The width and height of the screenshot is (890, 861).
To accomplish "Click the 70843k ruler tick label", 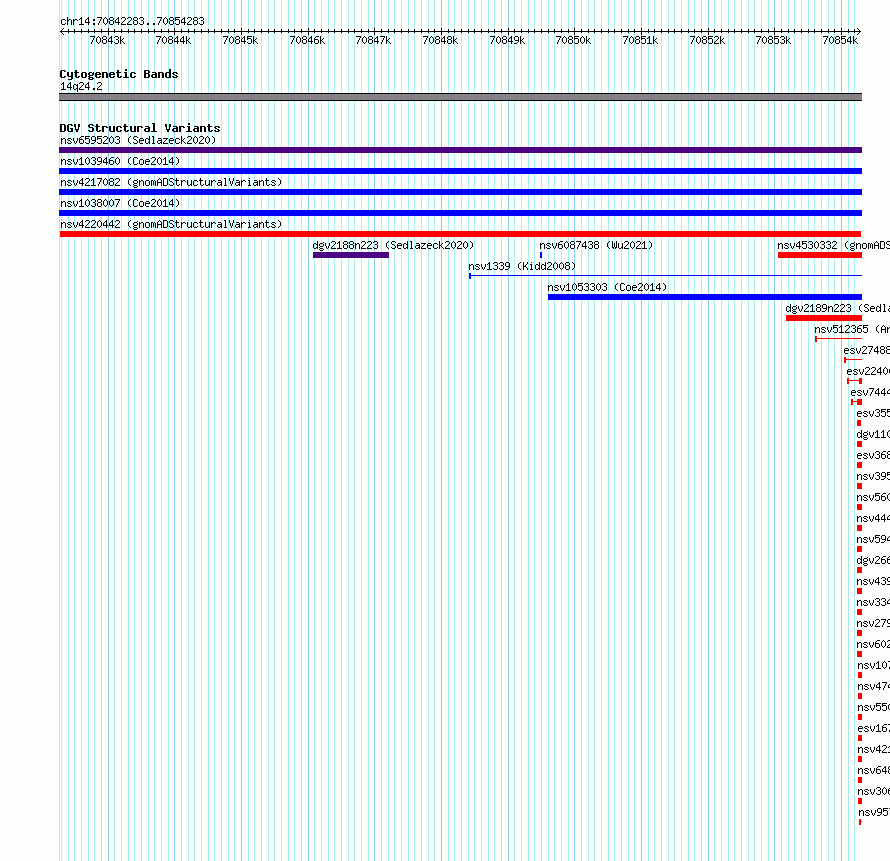I will tap(107, 40).
